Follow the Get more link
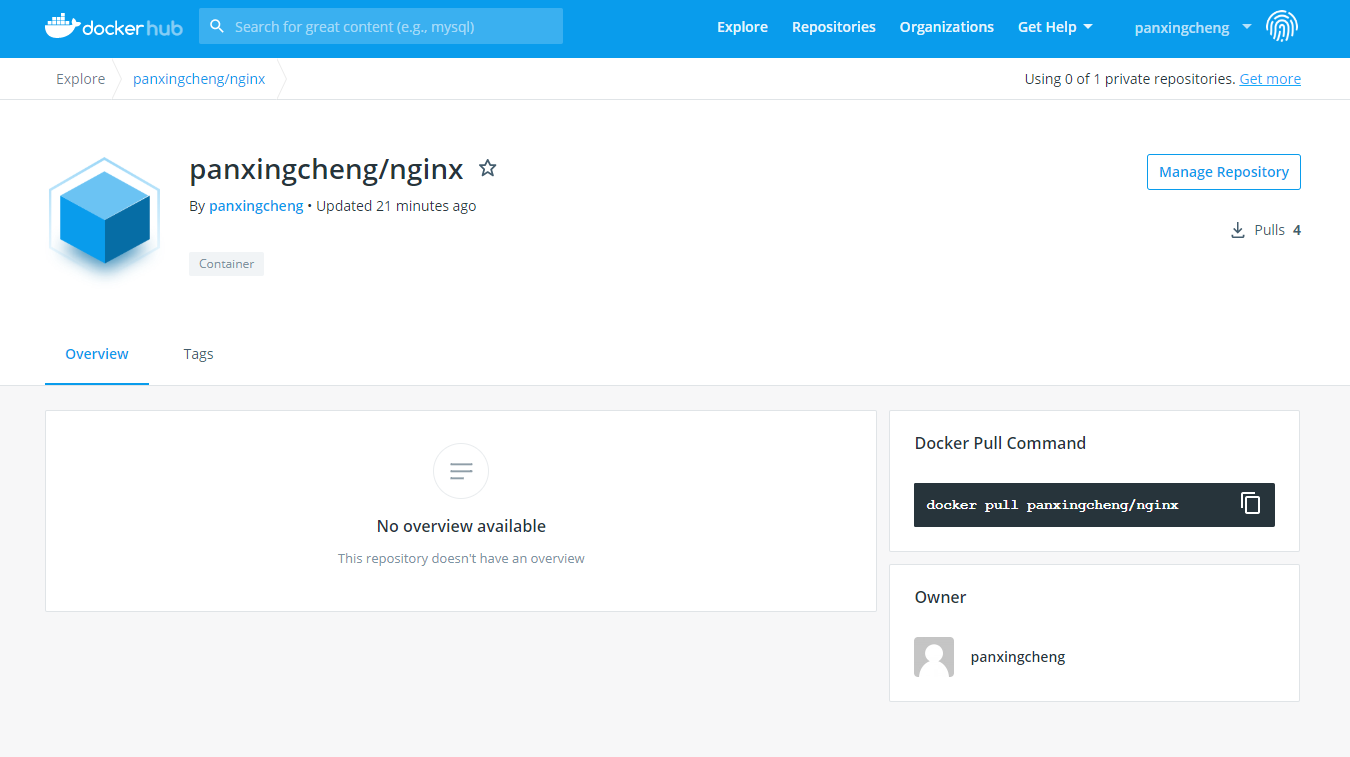 coord(1270,79)
